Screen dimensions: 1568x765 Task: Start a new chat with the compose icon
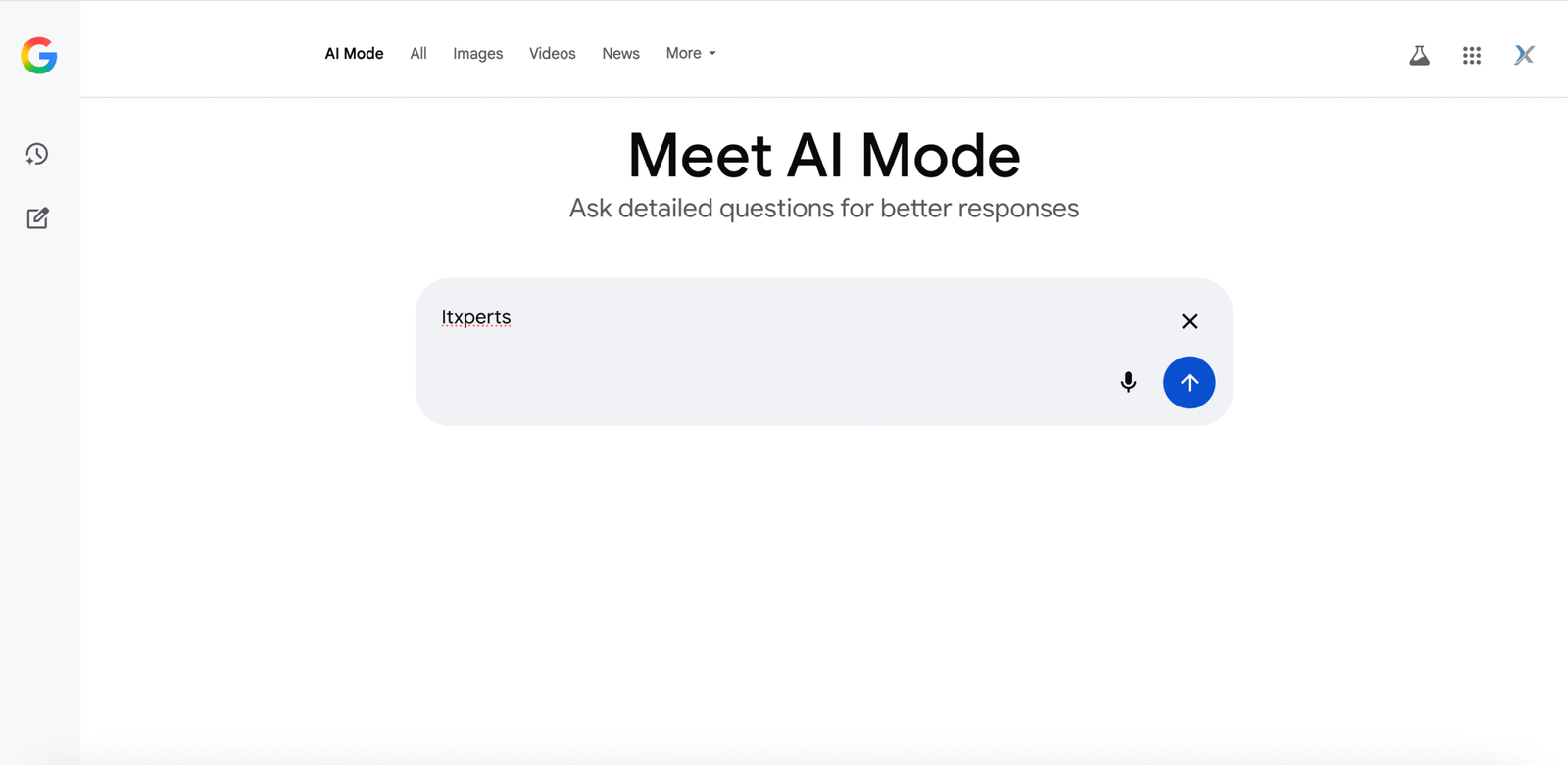[36, 217]
